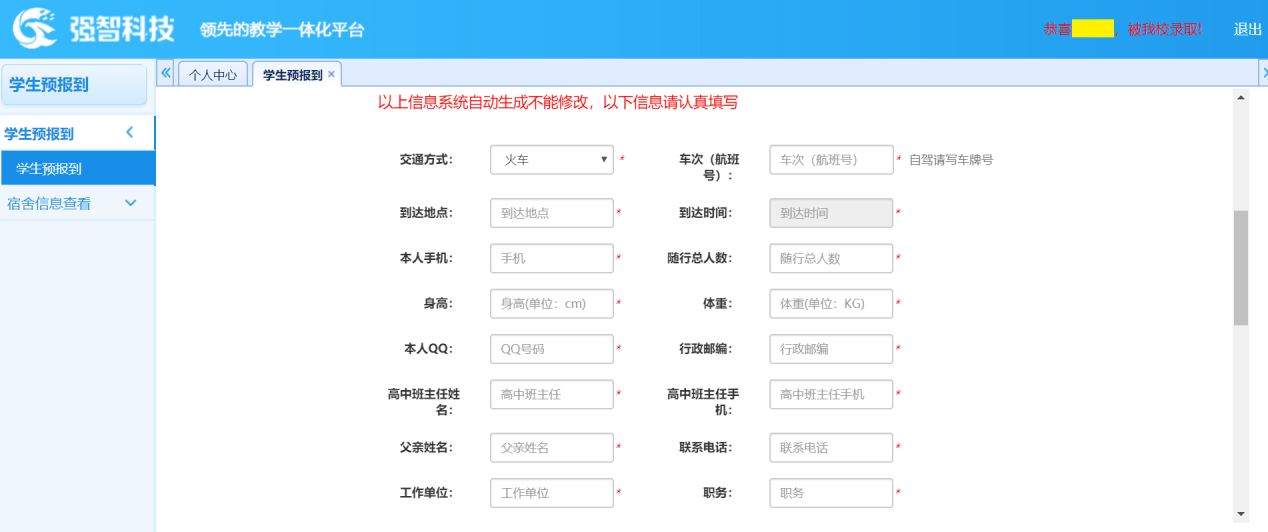Close the 学生预报到 tab
The height and width of the screenshot is (532, 1268).
(x=331, y=74)
